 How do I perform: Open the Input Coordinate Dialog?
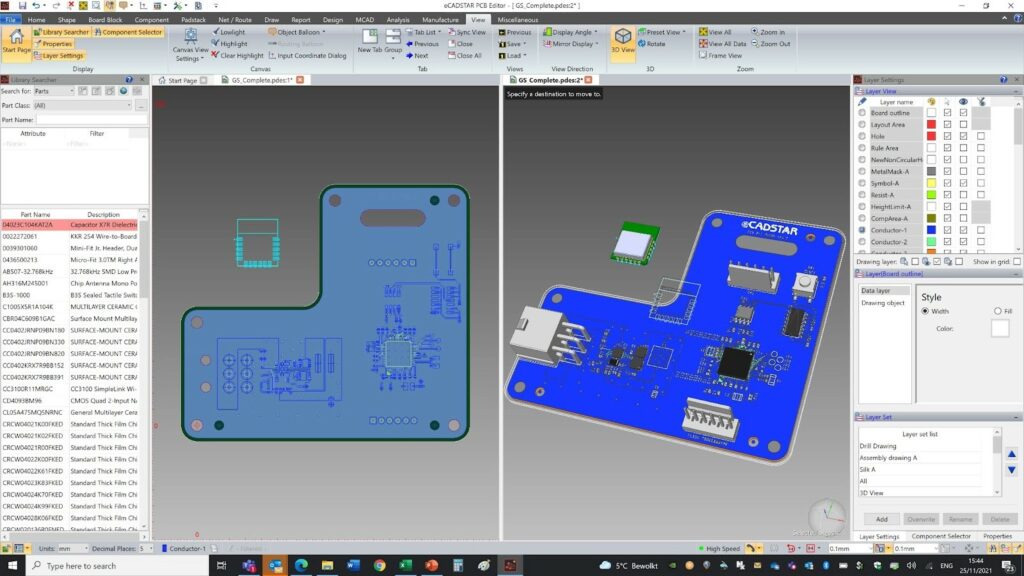tap(308, 56)
